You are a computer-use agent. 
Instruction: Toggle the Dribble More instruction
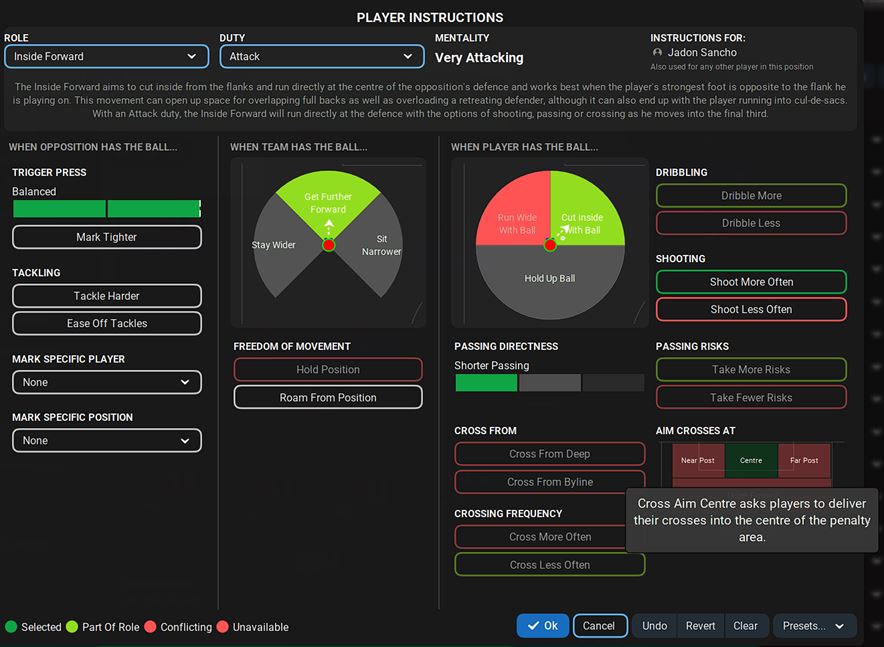[752, 196]
